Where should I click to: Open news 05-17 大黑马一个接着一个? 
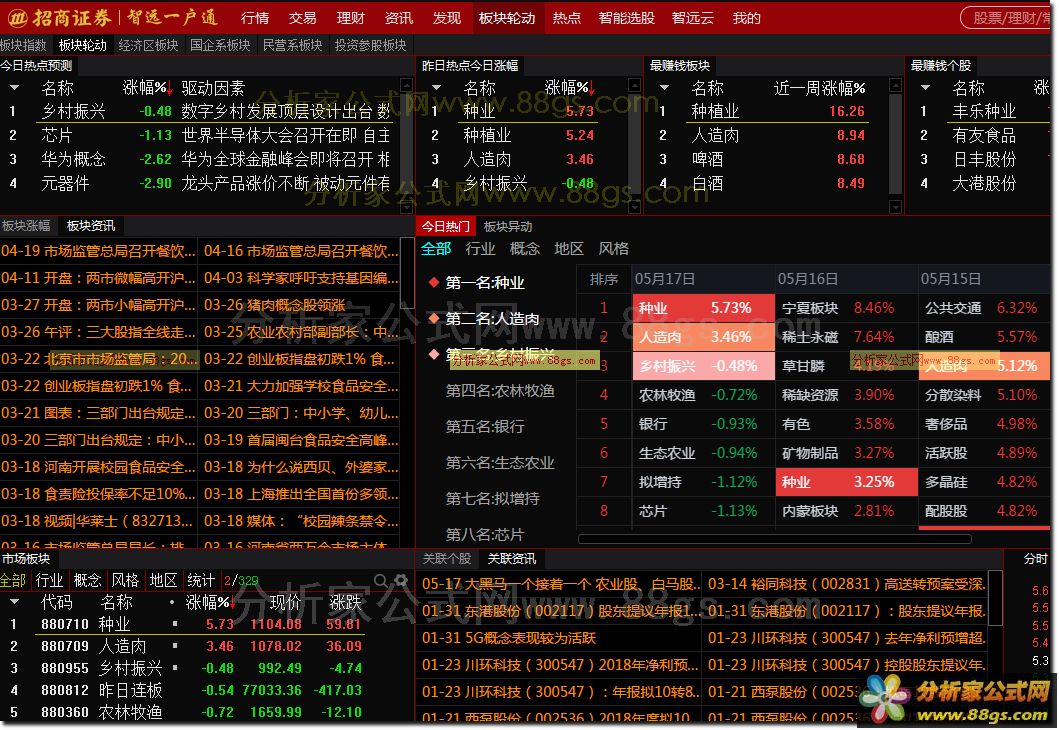(x=560, y=583)
